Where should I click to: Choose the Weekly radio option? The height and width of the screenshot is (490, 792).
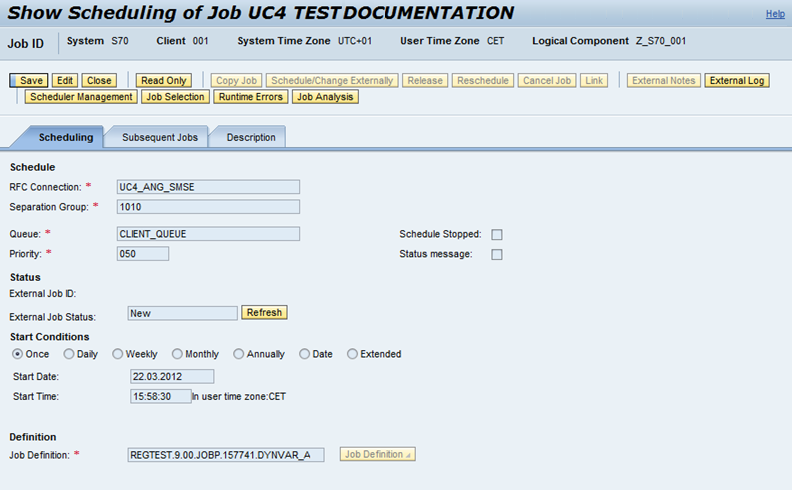click(118, 354)
